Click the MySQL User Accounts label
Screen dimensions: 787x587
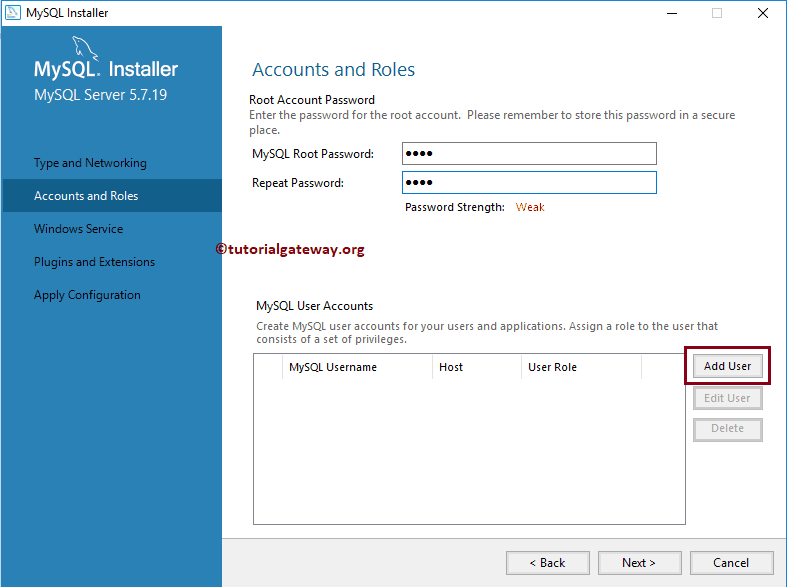[314, 306]
